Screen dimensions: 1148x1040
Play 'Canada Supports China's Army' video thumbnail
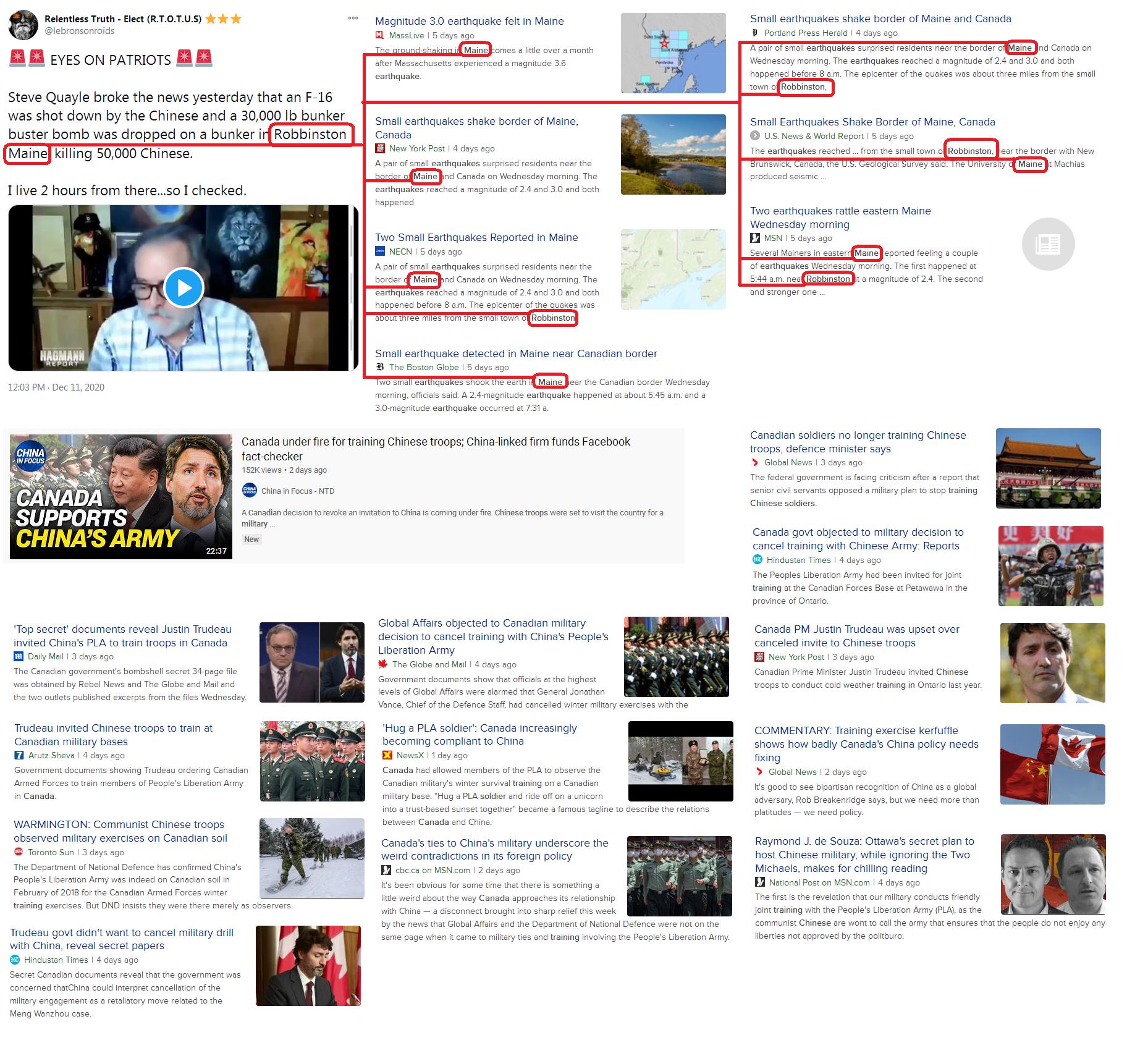121,497
